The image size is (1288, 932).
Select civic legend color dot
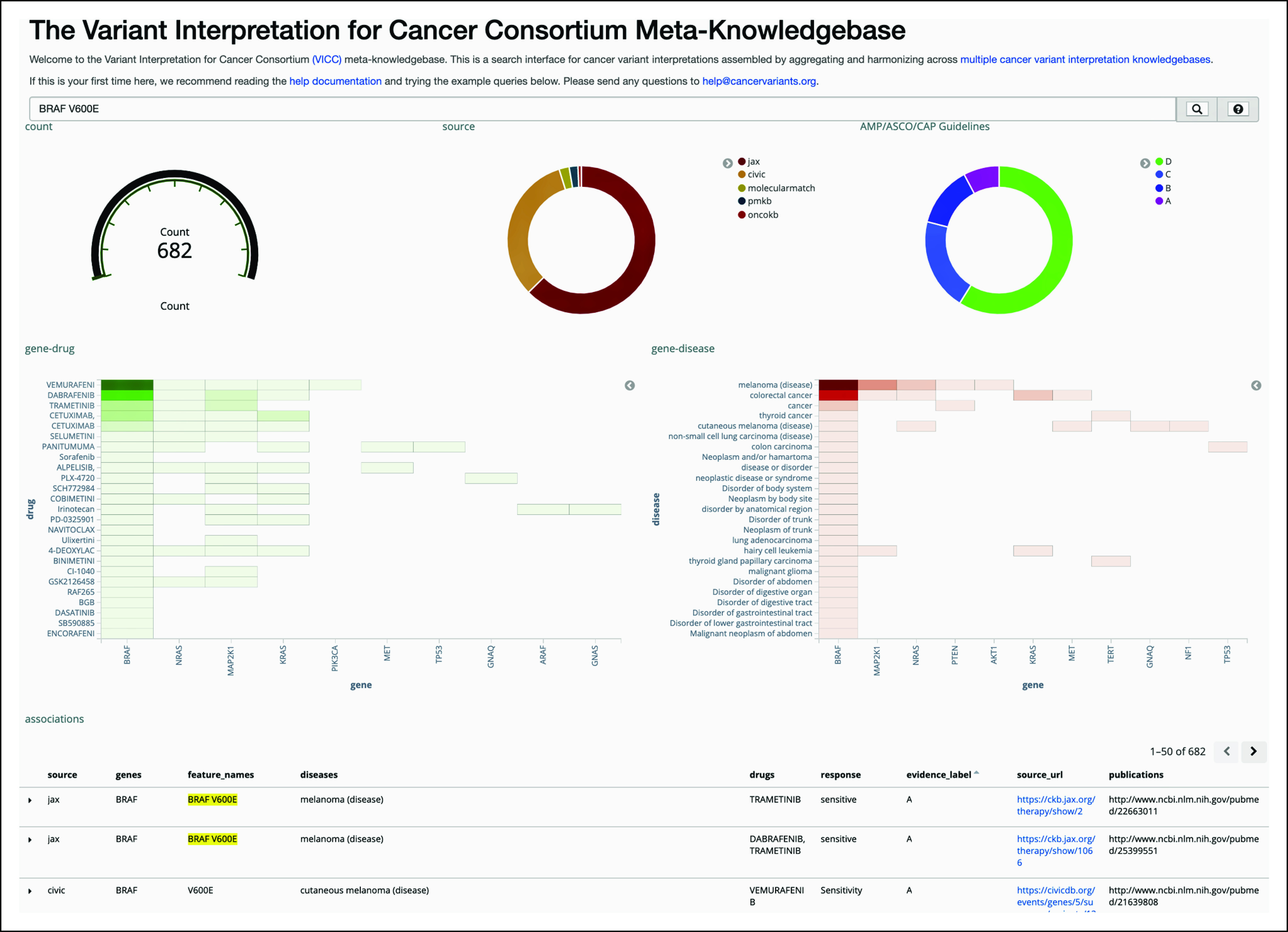[x=742, y=175]
